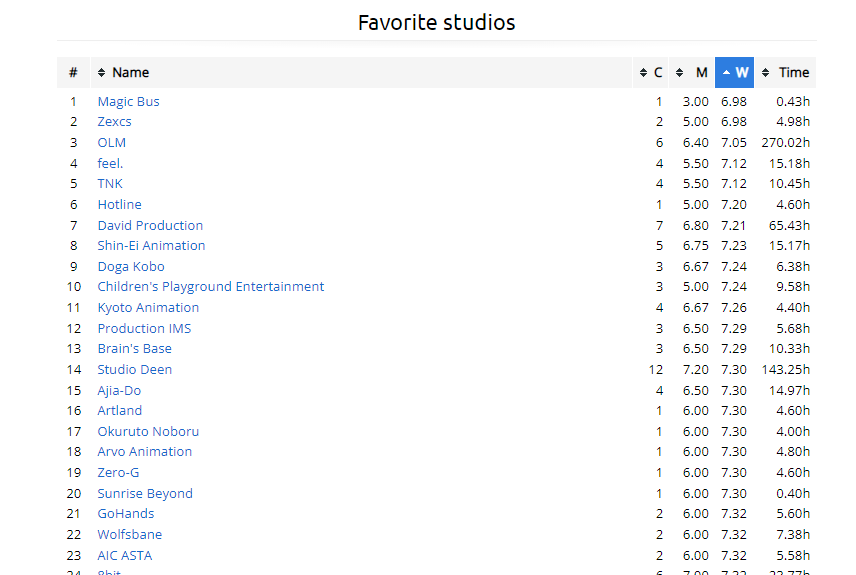Toggle the active W column sort
The height and width of the screenshot is (575, 856).
point(735,73)
